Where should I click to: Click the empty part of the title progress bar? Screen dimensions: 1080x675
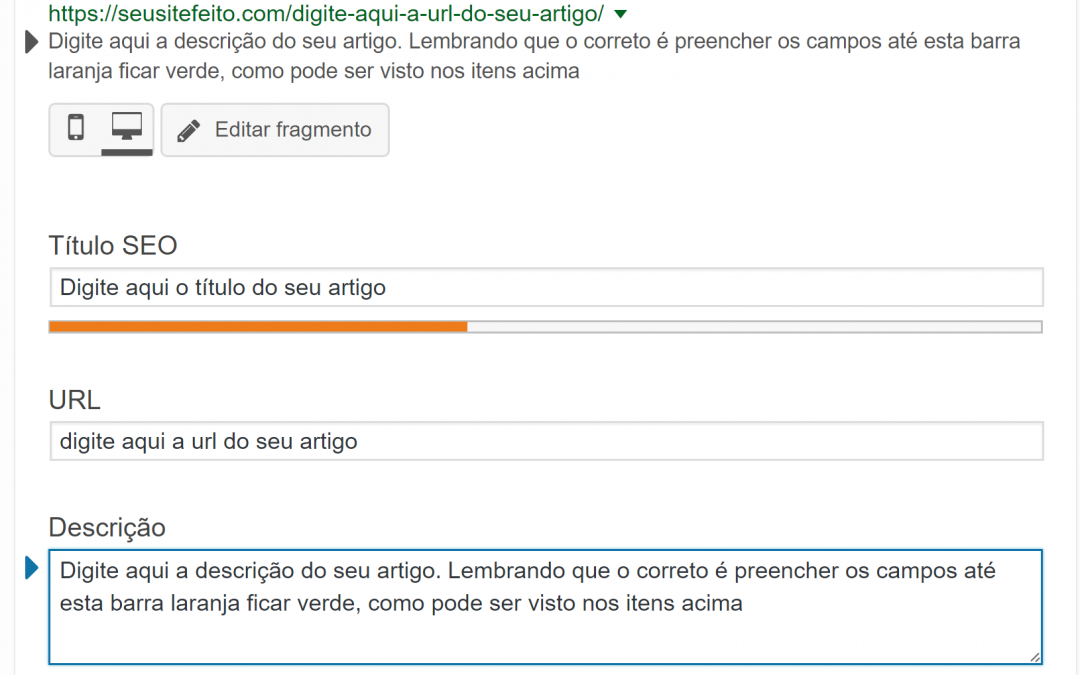(754, 326)
